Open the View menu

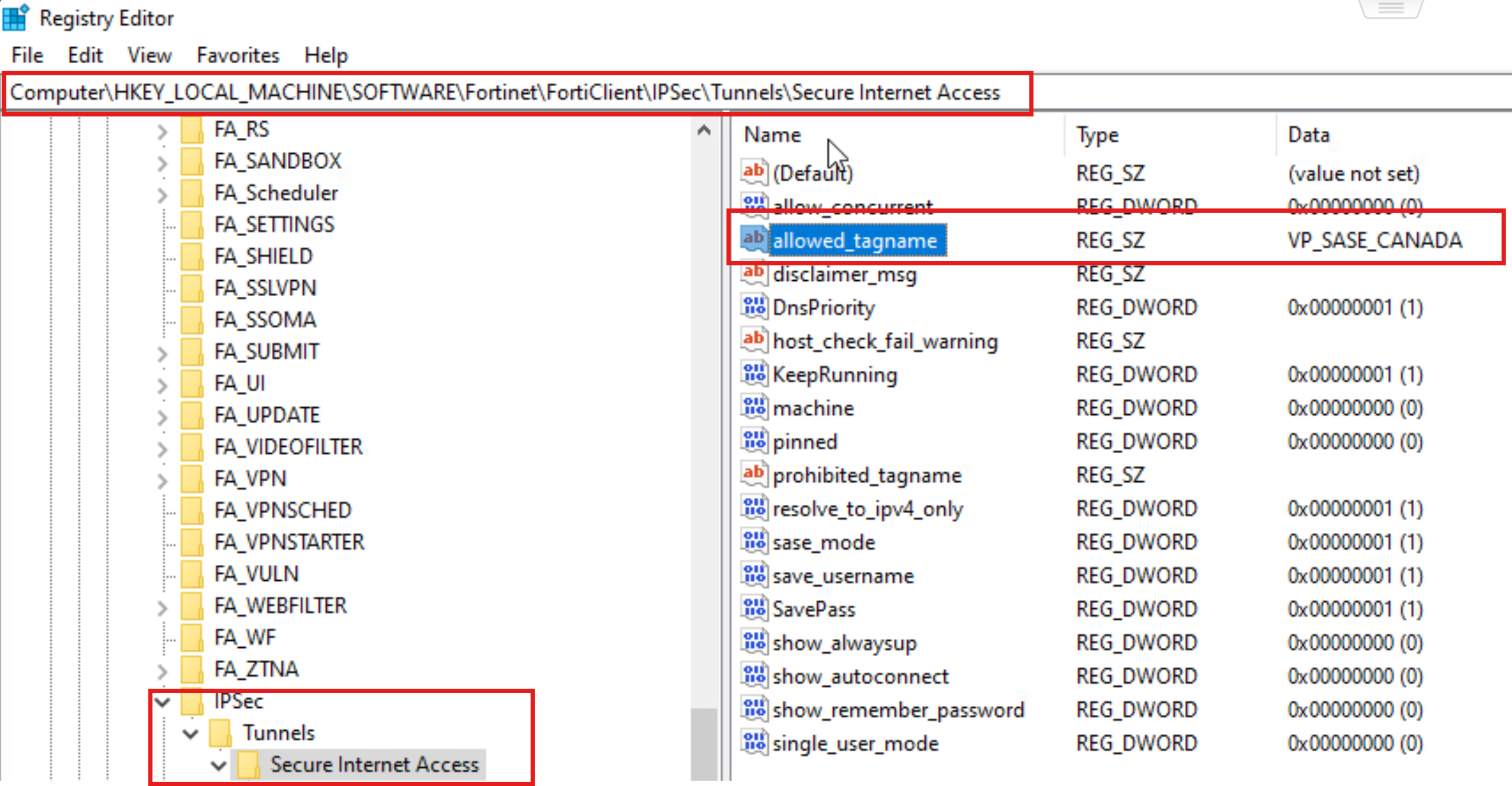click(x=149, y=55)
